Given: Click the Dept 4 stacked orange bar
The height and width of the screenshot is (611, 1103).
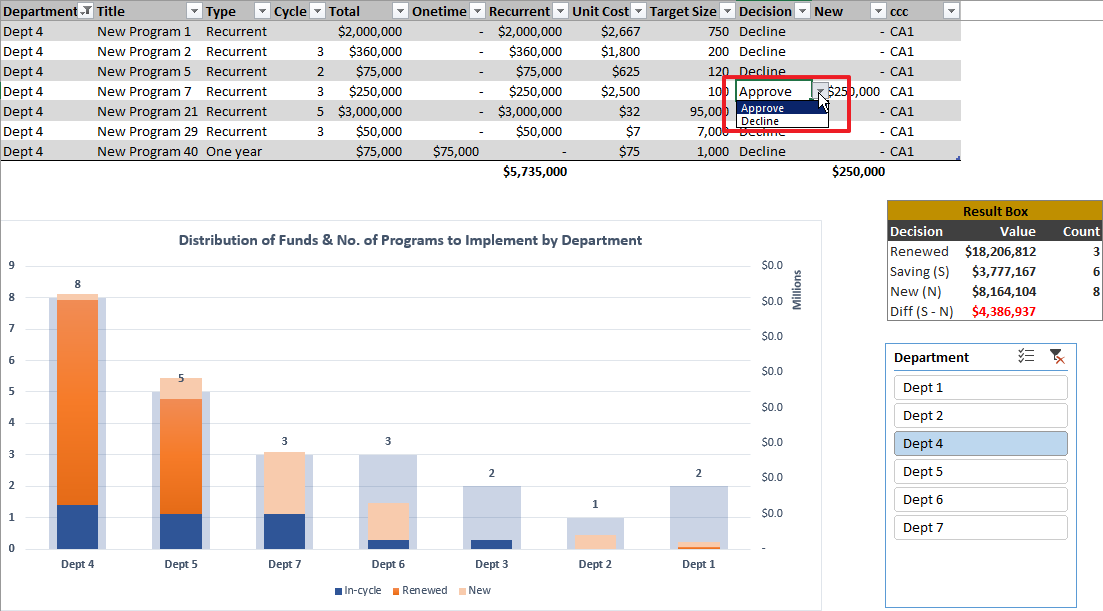Looking at the screenshot, I should (x=77, y=400).
